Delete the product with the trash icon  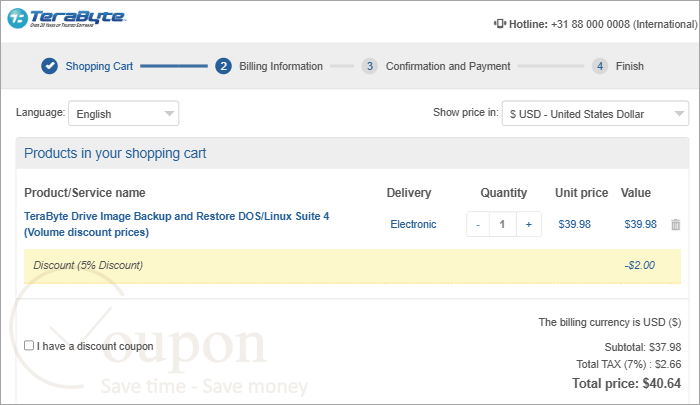[675, 225]
